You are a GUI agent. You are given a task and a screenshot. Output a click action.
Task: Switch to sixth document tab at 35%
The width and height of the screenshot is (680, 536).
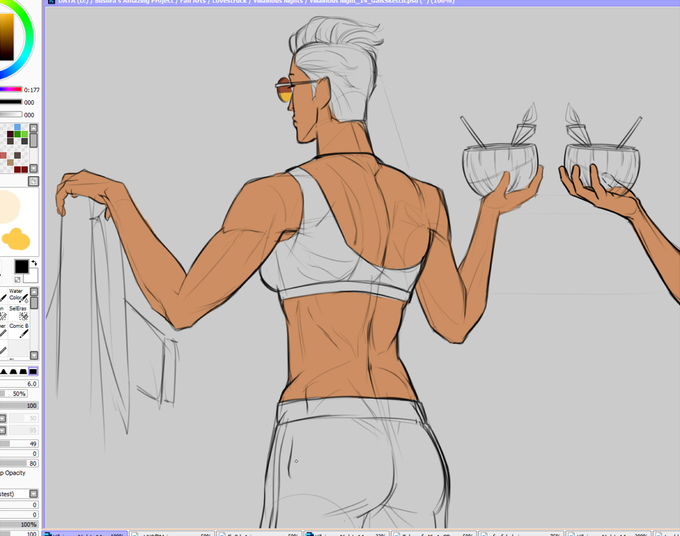(x=521, y=533)
